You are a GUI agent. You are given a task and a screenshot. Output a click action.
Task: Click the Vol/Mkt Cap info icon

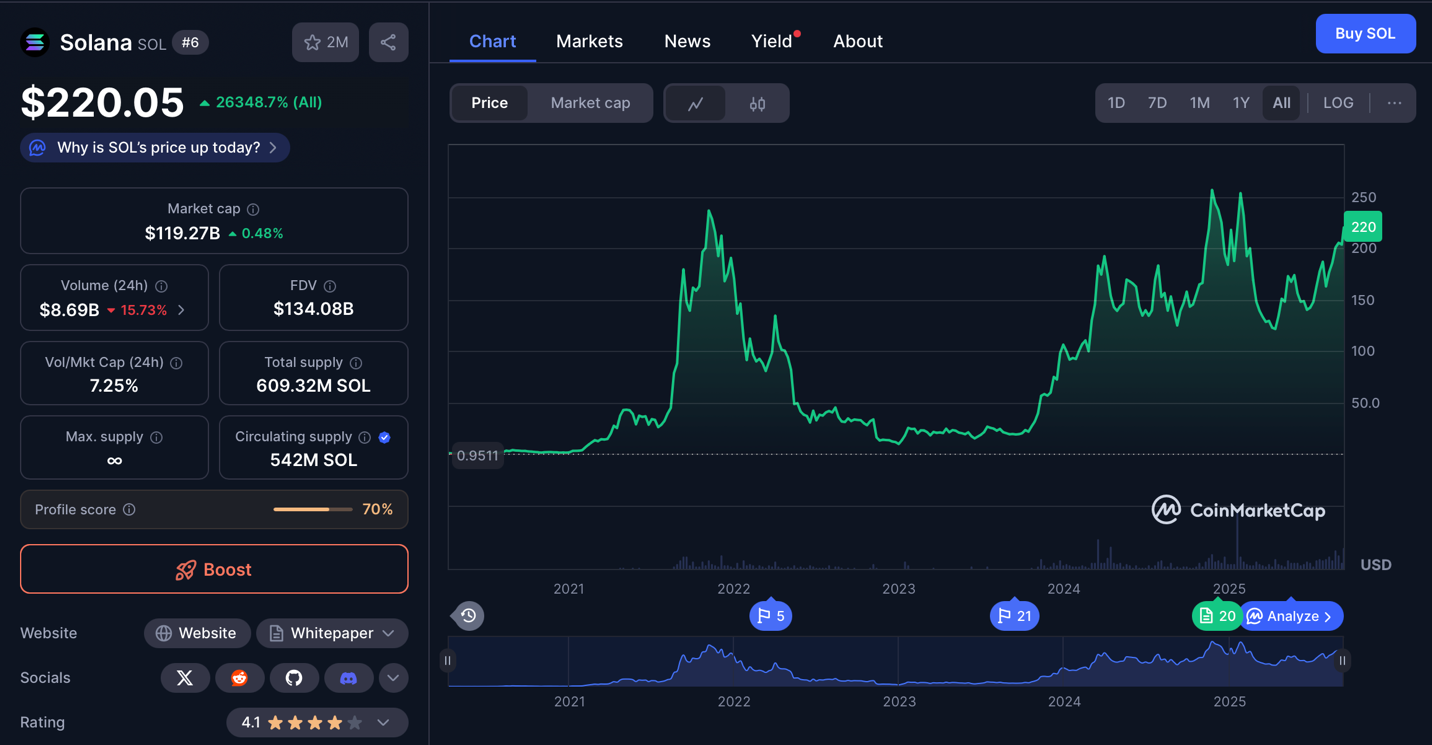(176, 363)
